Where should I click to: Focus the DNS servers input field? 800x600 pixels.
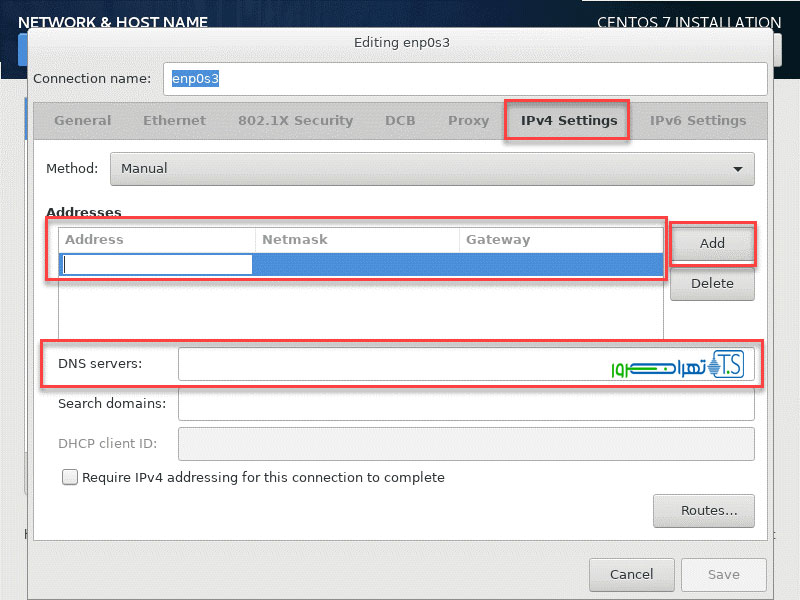[x=390, y=364]
